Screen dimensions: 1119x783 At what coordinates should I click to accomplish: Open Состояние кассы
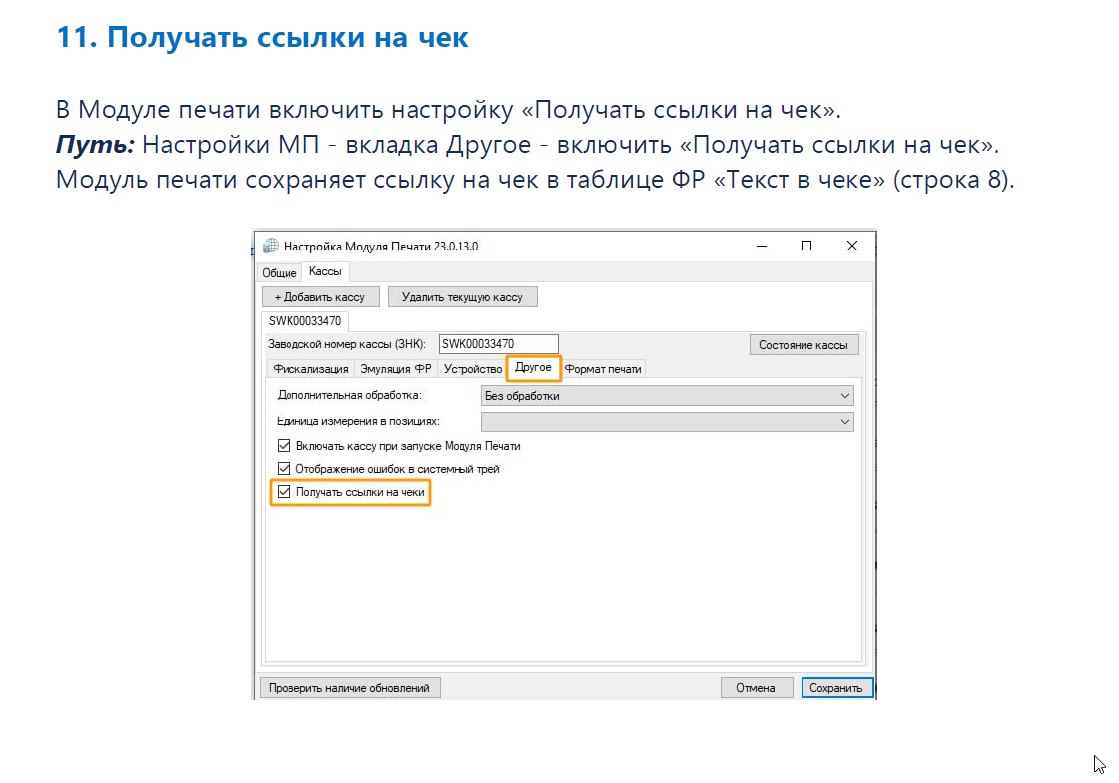[x=804, y=345]
